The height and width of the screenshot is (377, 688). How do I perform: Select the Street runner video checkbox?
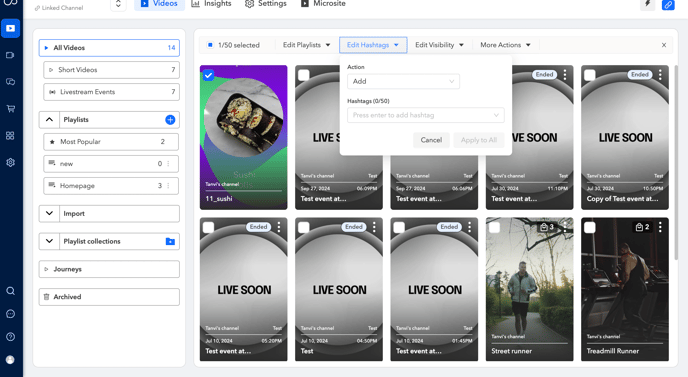click(494, 227)
